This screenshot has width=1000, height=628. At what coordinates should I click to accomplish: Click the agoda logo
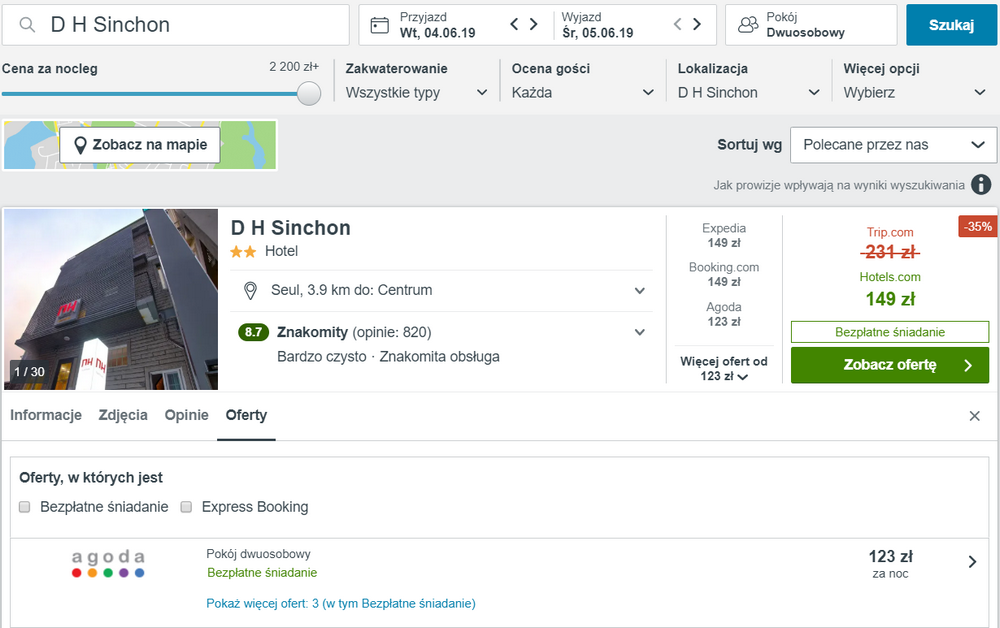(108, 564)
